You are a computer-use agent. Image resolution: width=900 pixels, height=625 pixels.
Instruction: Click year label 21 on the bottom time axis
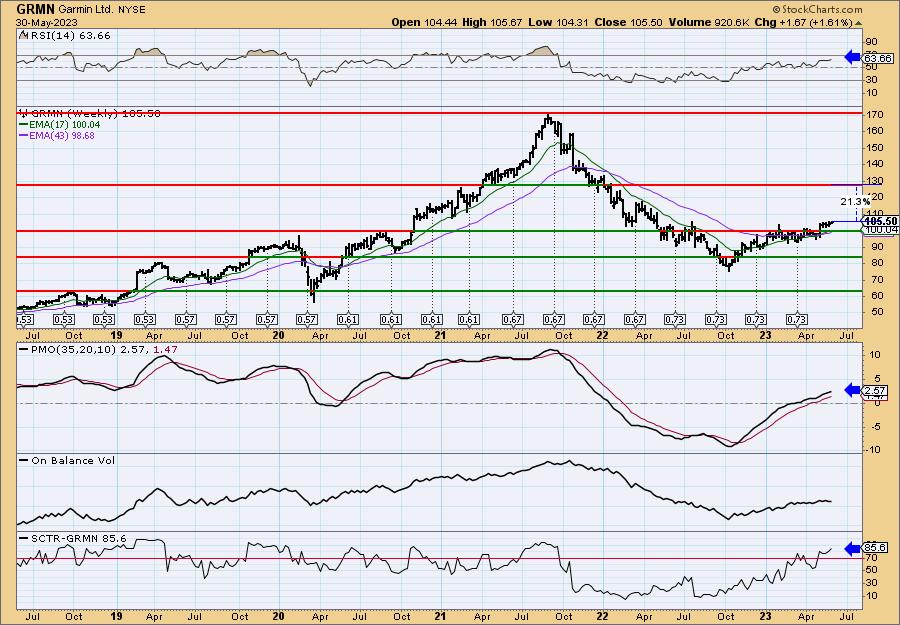[440, 617]
